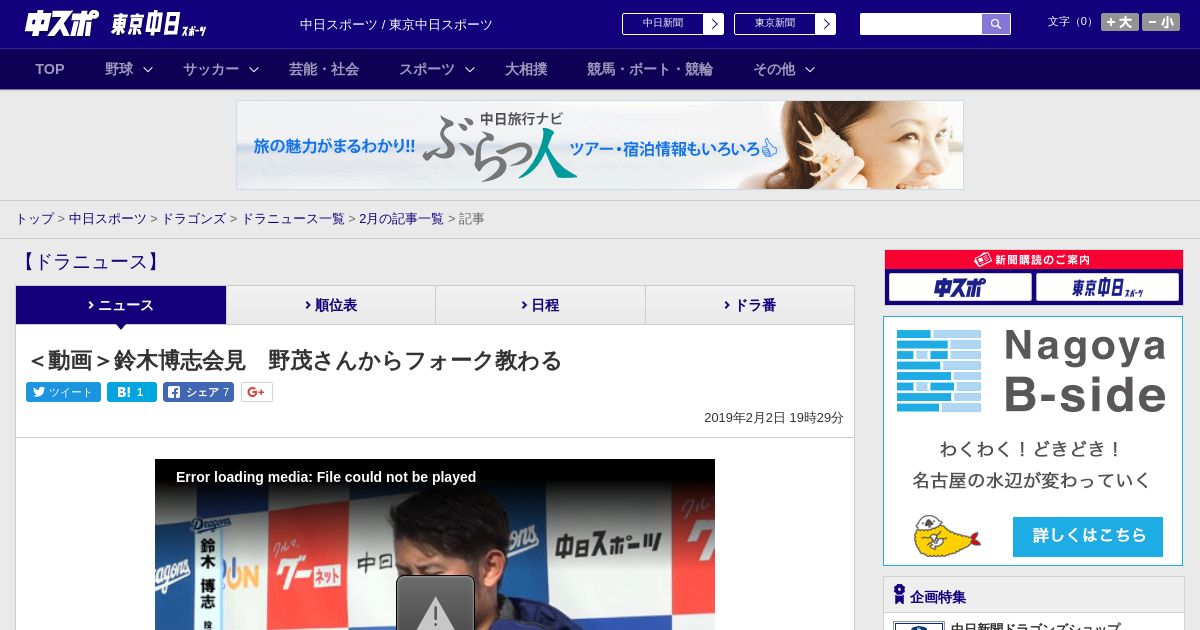Expand the 野球 navigation dropdown
This screenshot has height=630, width=1200.
pyautogui.click(x=129, y=69)
